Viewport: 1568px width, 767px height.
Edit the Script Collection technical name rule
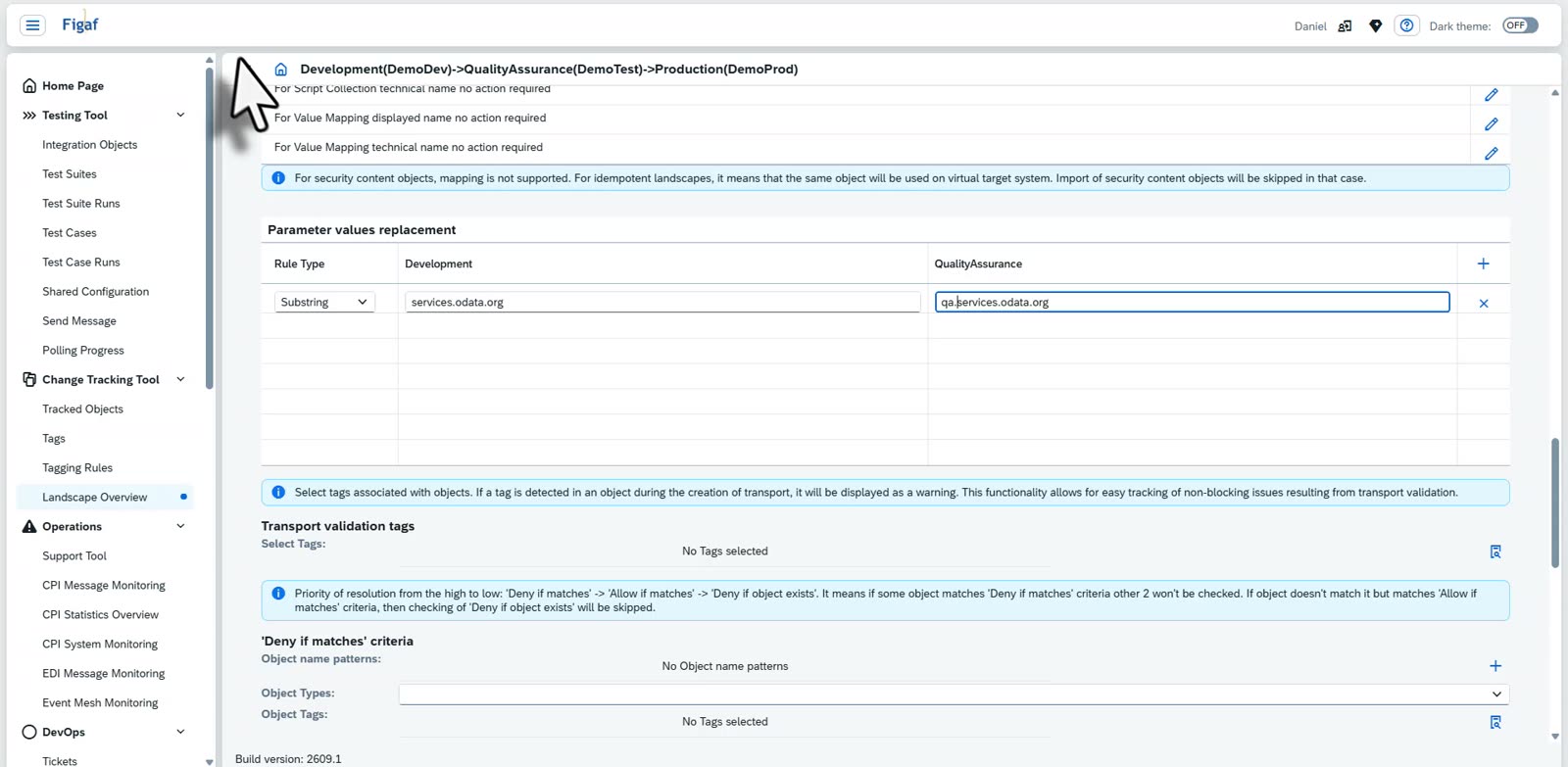click(1491, 95)
